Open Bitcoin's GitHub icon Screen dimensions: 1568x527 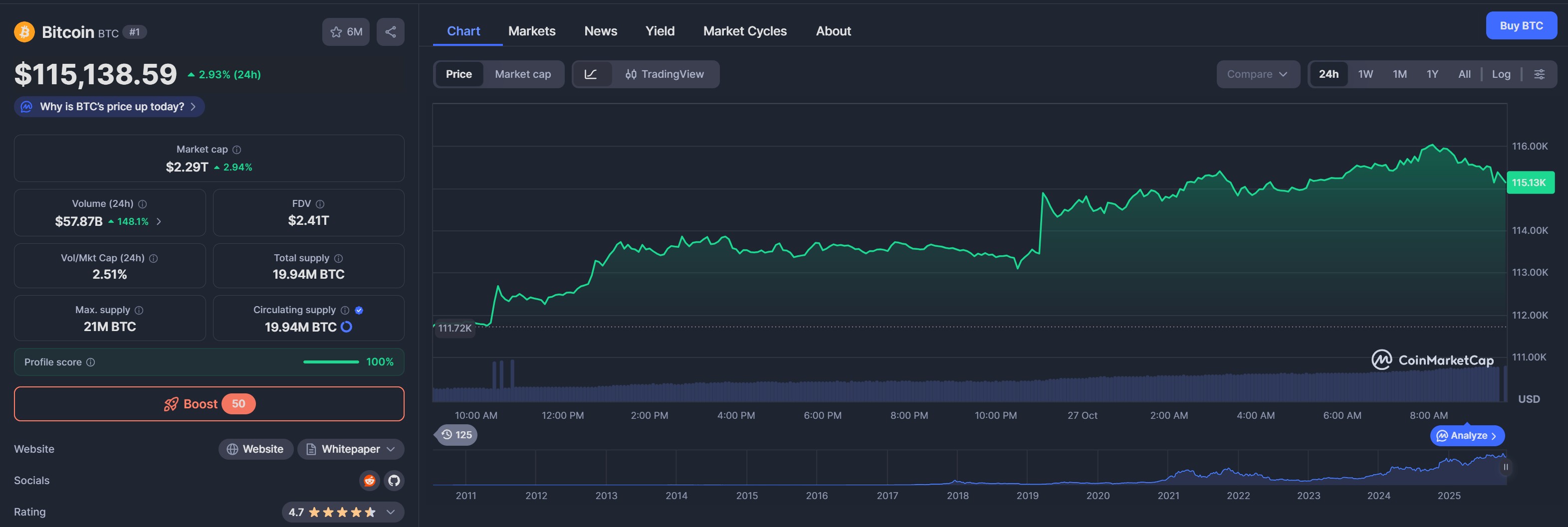(395, 480)
